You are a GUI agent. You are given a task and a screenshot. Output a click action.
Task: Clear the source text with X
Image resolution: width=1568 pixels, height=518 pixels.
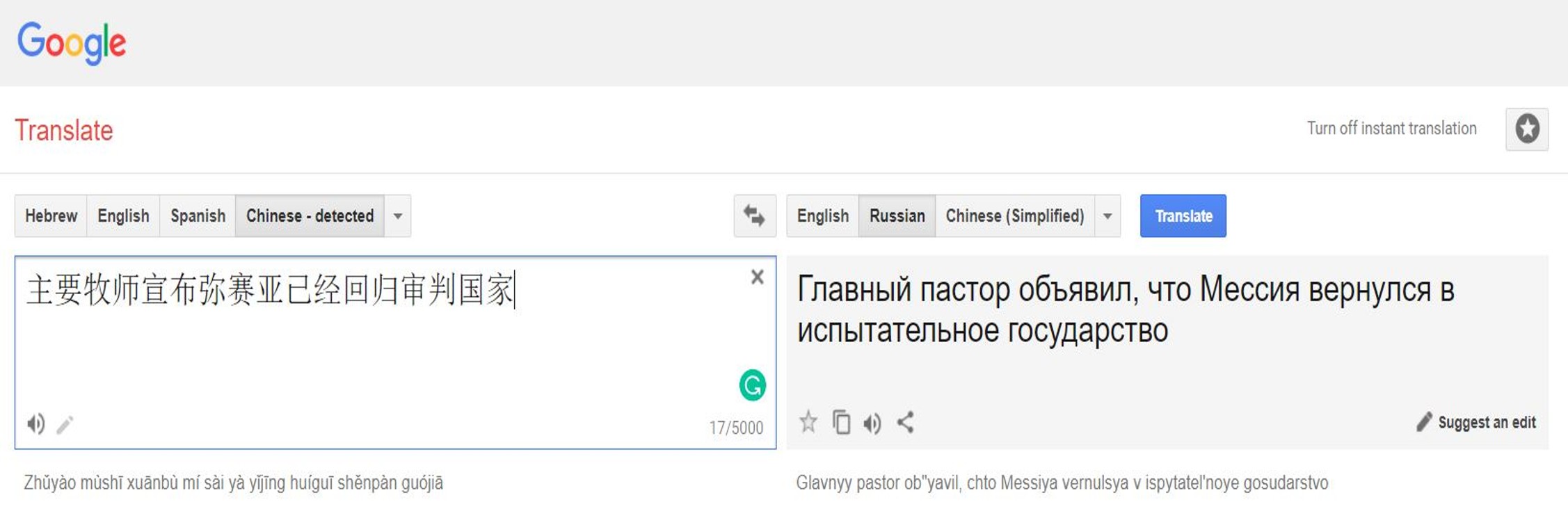(758, 277)
